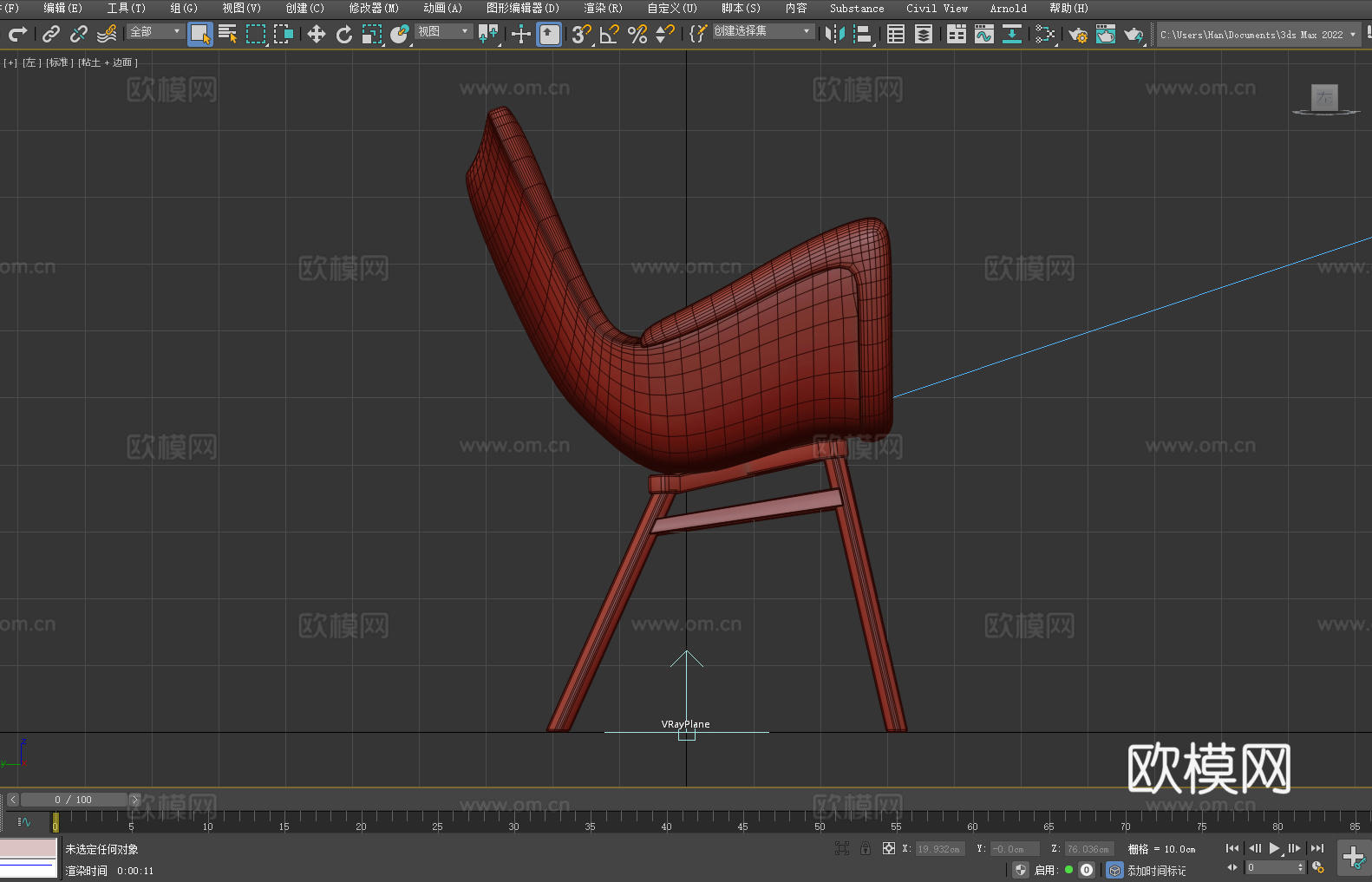This screenshot has width=1372, height=882.
Task: Select the Rotate tool
Action: click(344, 34)
